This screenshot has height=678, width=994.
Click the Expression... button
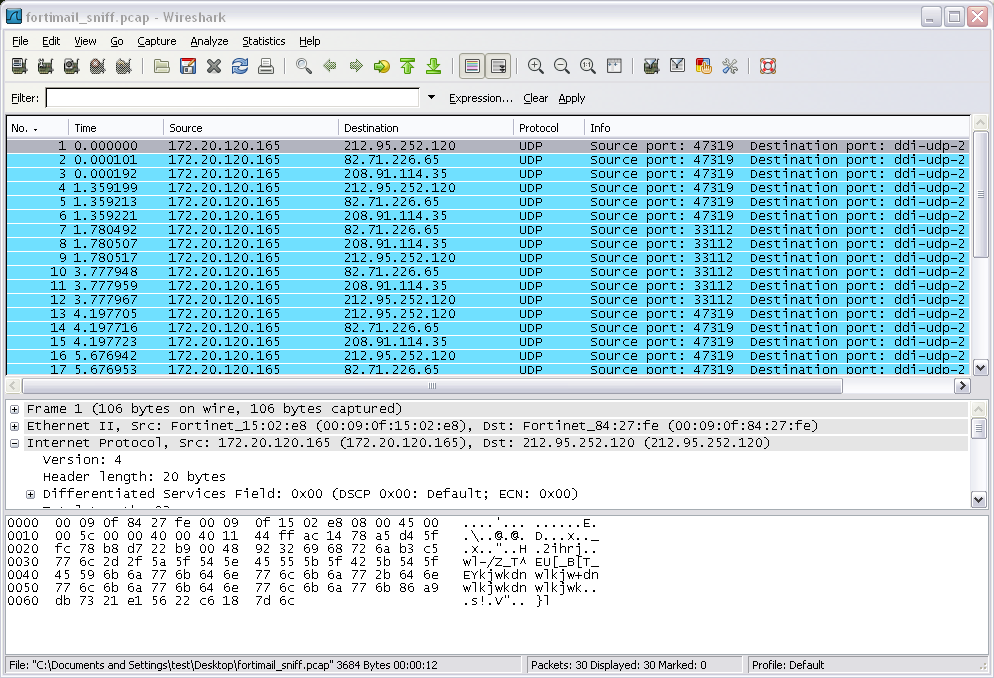480,98
